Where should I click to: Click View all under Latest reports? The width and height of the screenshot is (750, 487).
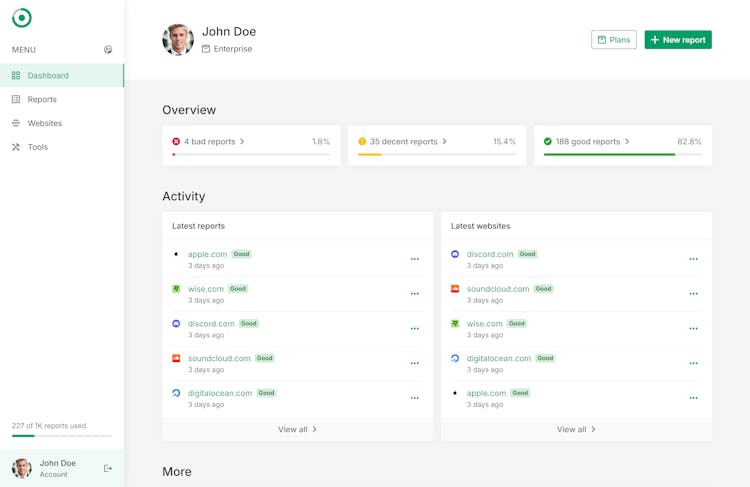[x=297, y=429]
